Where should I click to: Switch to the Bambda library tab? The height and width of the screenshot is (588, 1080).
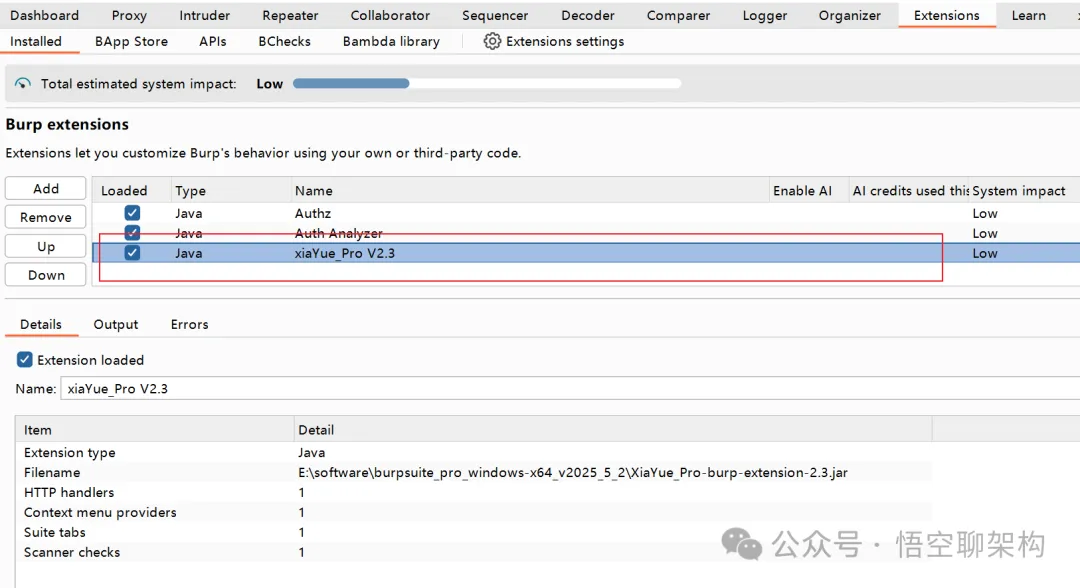click(x=391, y=41)
